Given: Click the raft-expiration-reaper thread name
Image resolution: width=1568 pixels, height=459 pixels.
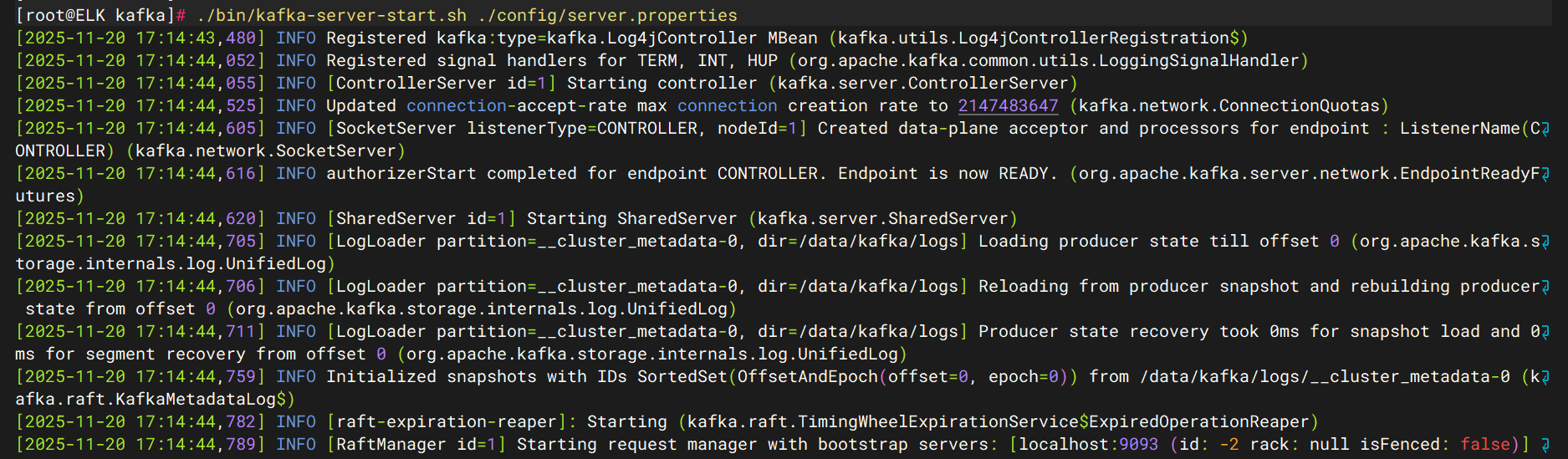Looking at the screenshot, I should point(446,422).
